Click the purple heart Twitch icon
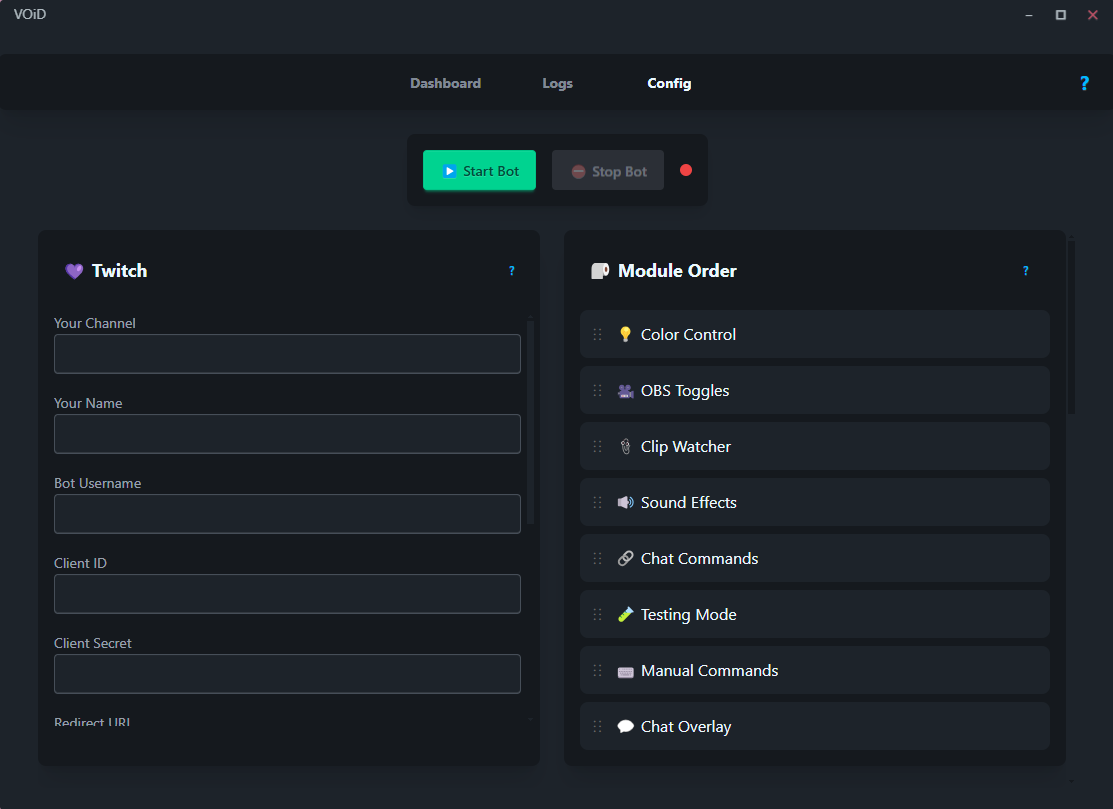Image resolution: width=1113 pixels, height=809 pixels. 74,271
